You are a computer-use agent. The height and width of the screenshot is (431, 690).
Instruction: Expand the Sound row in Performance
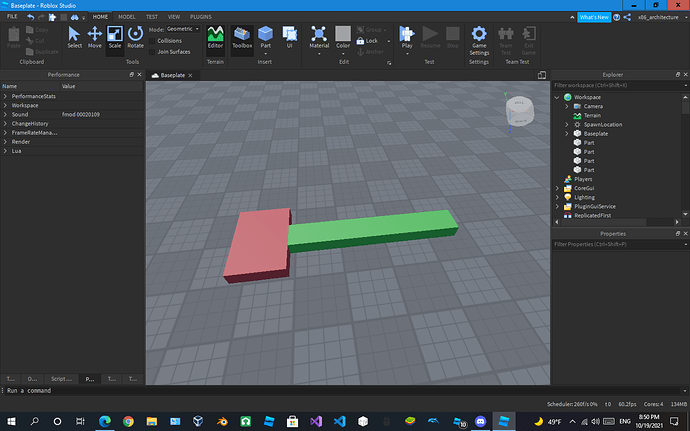coord(5,114)
